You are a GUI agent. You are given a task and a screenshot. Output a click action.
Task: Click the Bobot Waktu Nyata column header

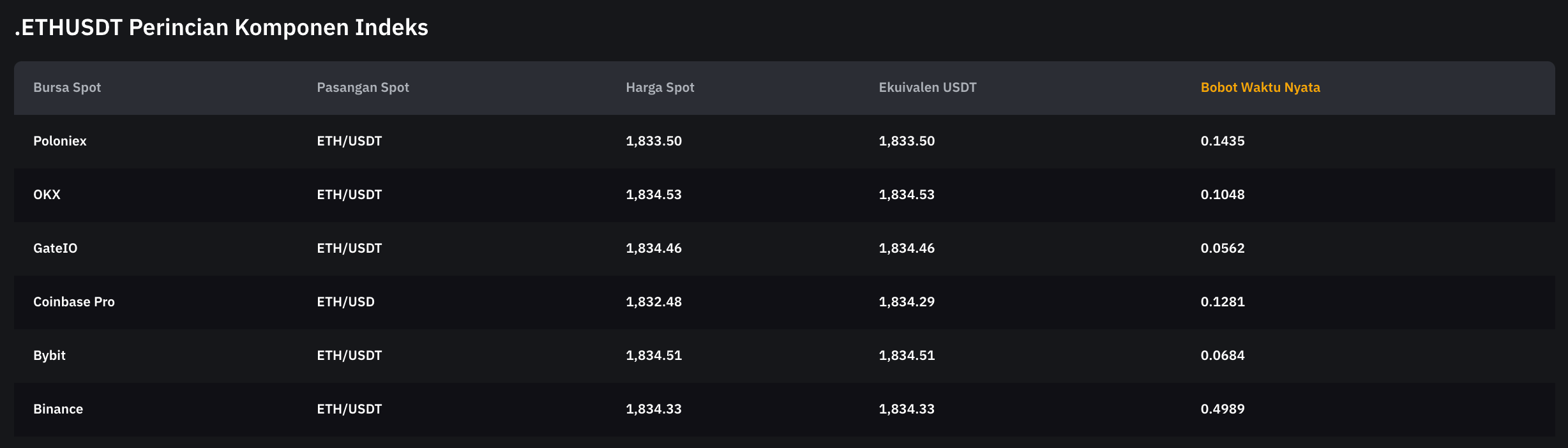click(x=1260, y=87)
